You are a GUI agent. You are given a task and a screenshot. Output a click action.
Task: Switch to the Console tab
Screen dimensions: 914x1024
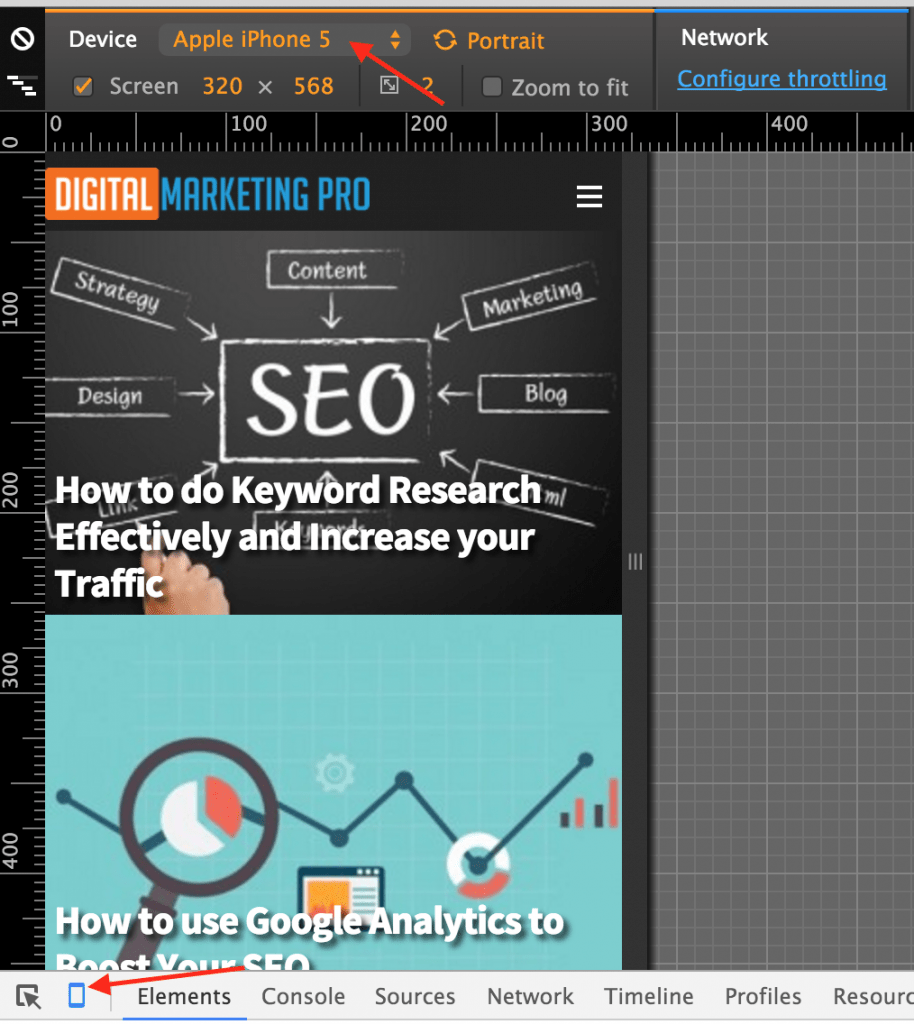[x=303, y=997]
